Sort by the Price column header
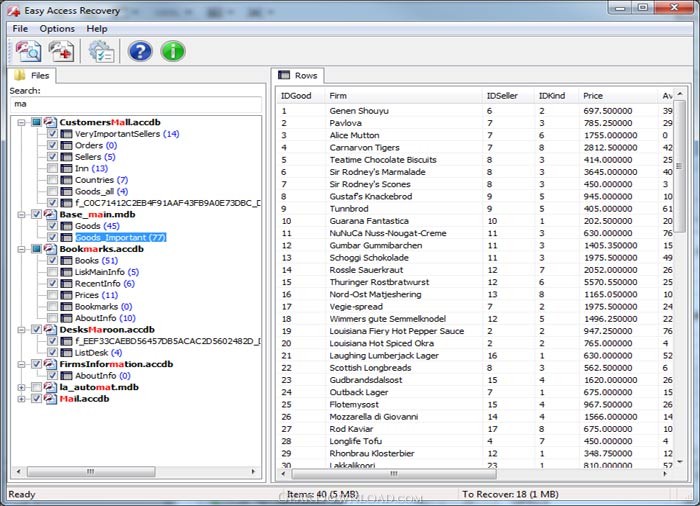700x506 pixels. [x=593, y=96]
